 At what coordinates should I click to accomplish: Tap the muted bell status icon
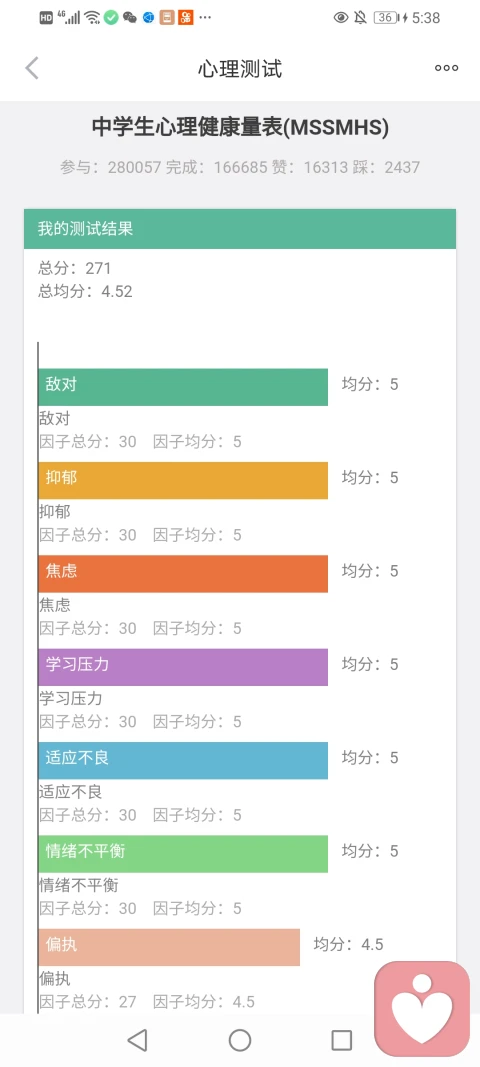coord(360,18)
